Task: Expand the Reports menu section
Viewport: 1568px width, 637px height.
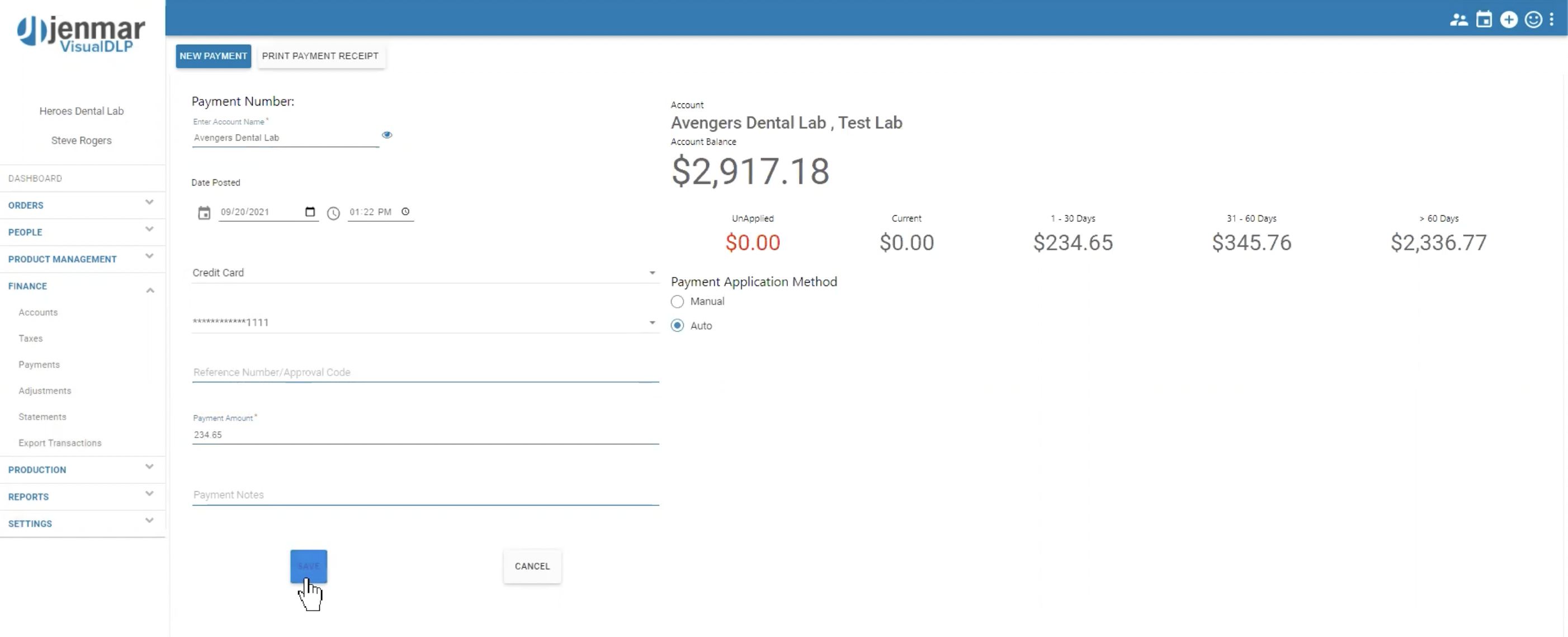Action: coord(82,496)
